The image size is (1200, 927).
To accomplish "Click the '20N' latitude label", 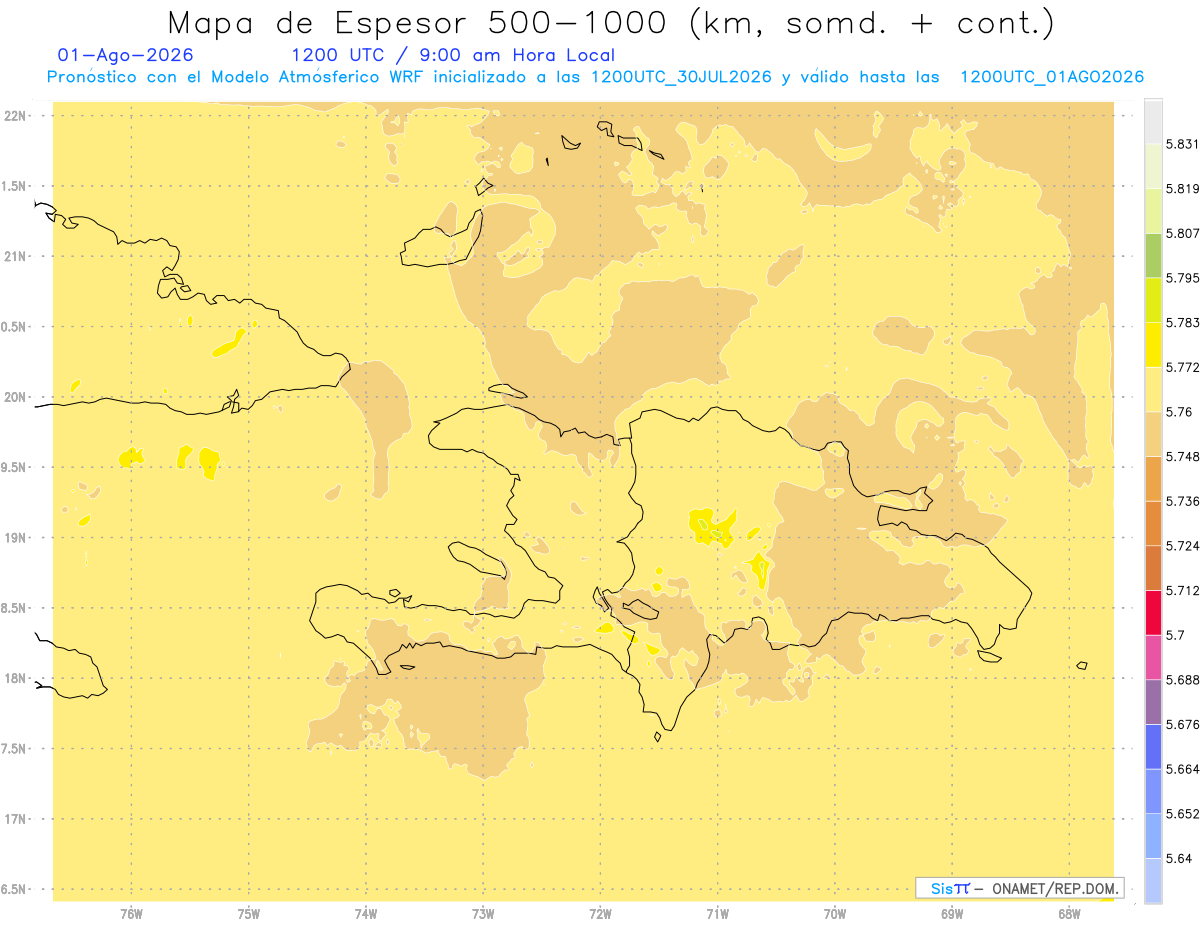I will click(x=16, y=397).
